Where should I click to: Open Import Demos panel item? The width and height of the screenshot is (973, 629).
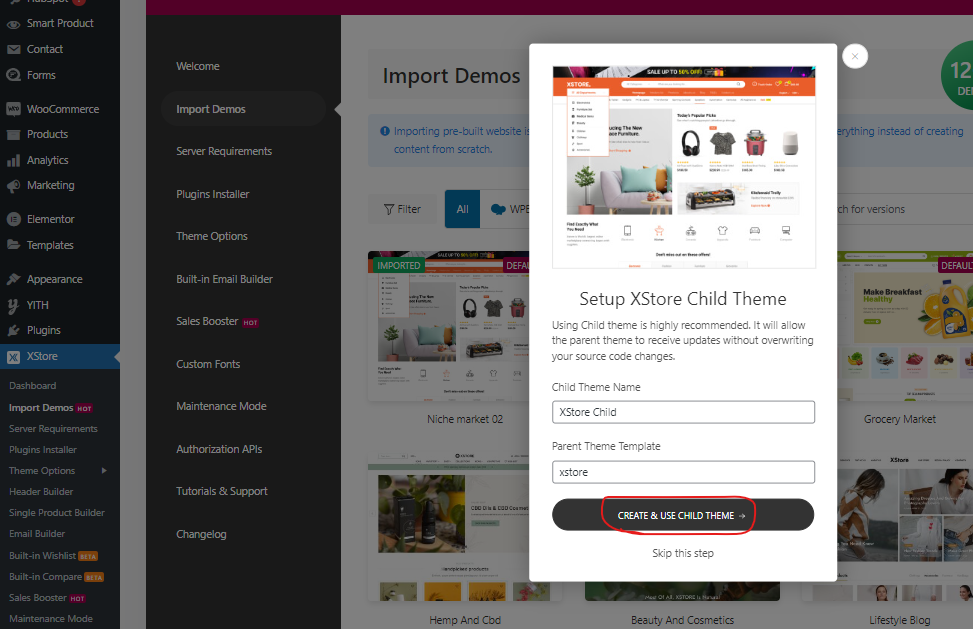243,109
